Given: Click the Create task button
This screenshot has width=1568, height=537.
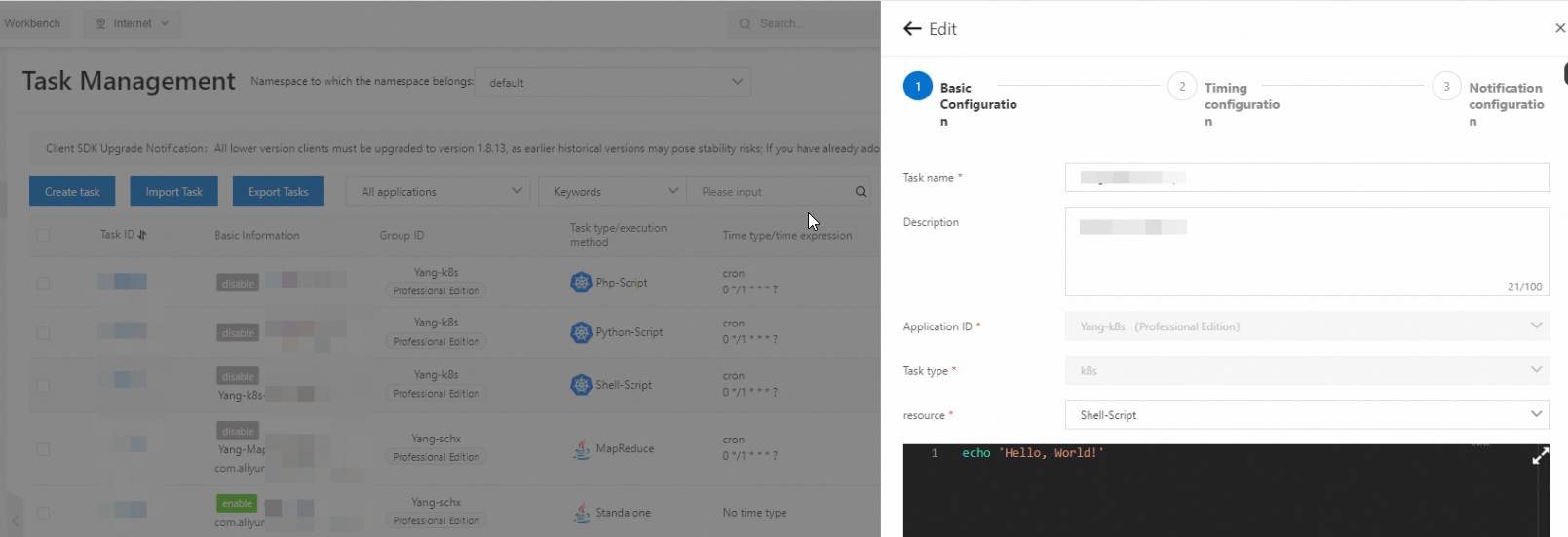Looking at the screenshot, I should [x=72, y=192].
